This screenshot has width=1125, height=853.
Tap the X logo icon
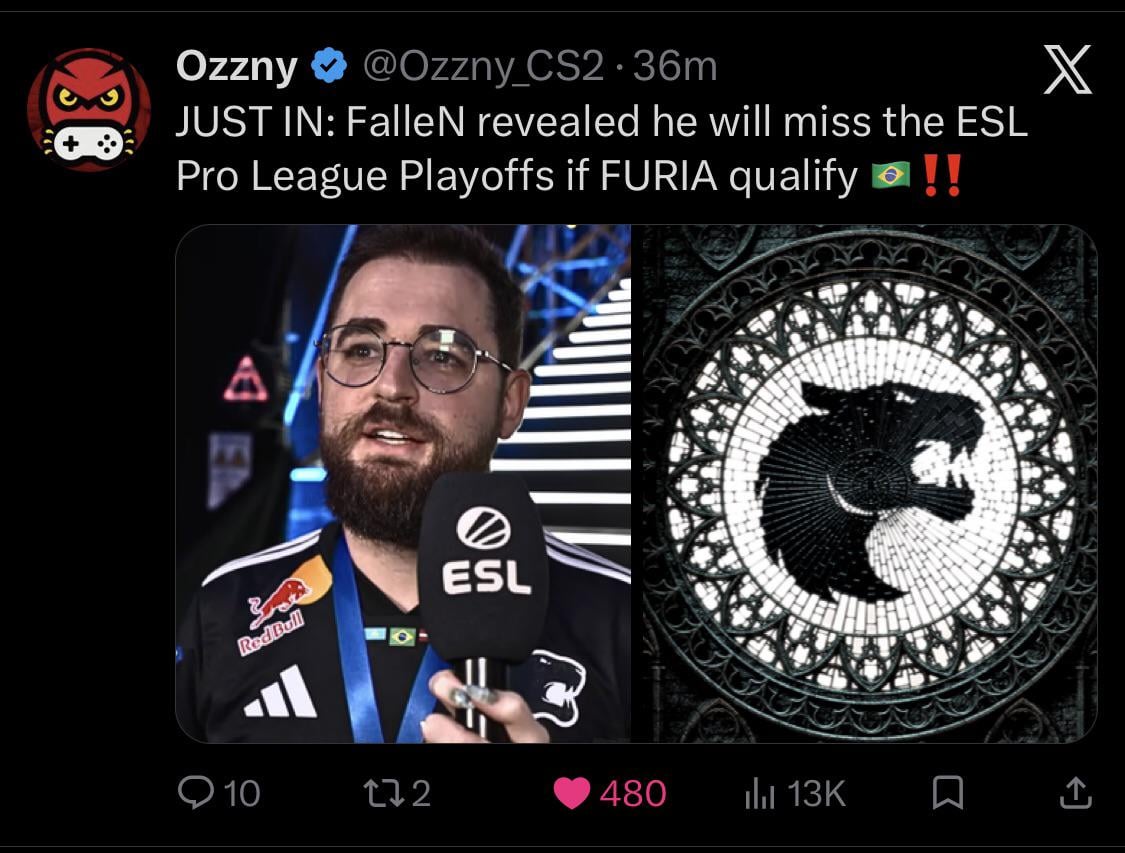tap(1068, 69)
